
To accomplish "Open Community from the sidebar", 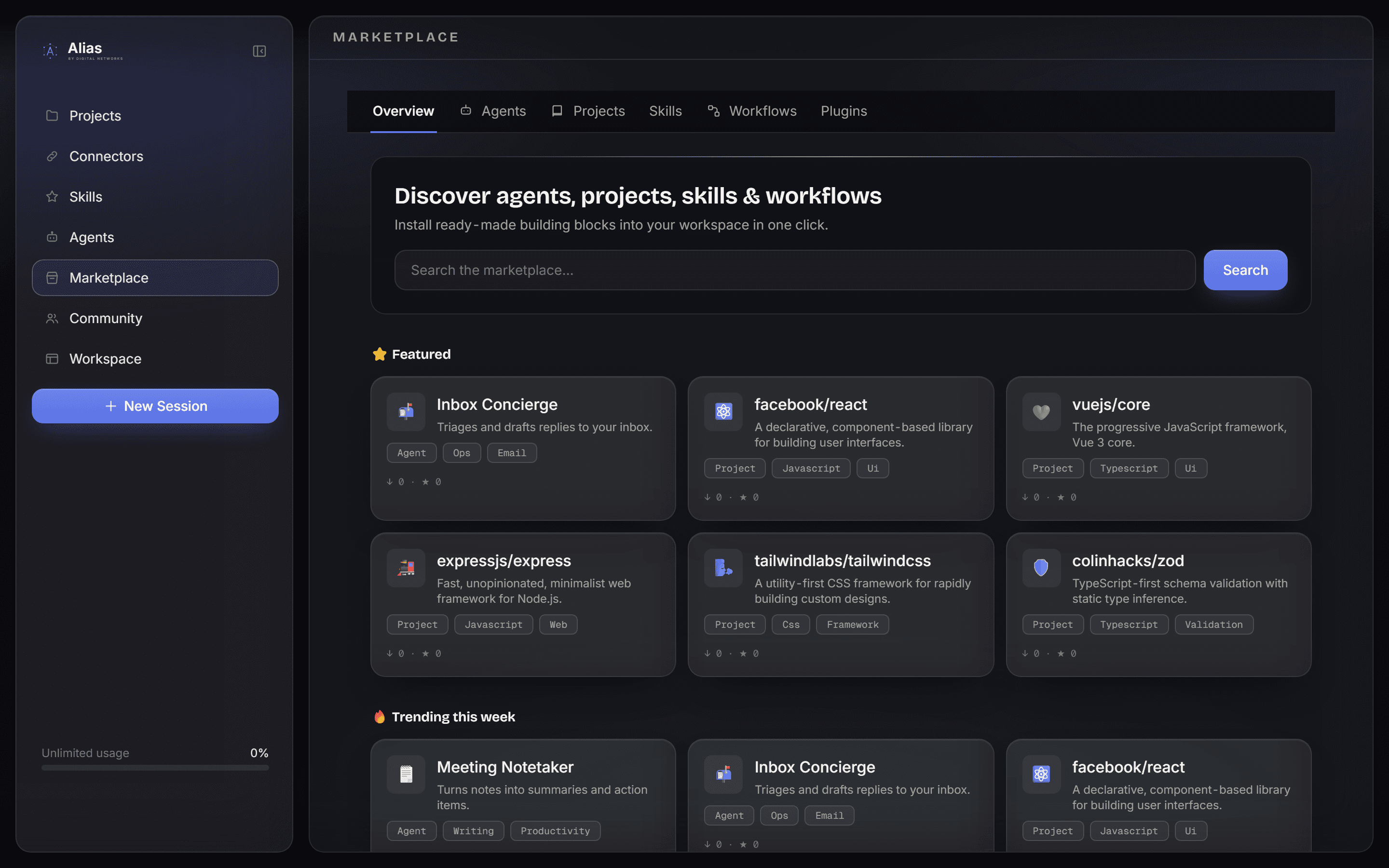I will pyautogui.click(x=155, y=318).
